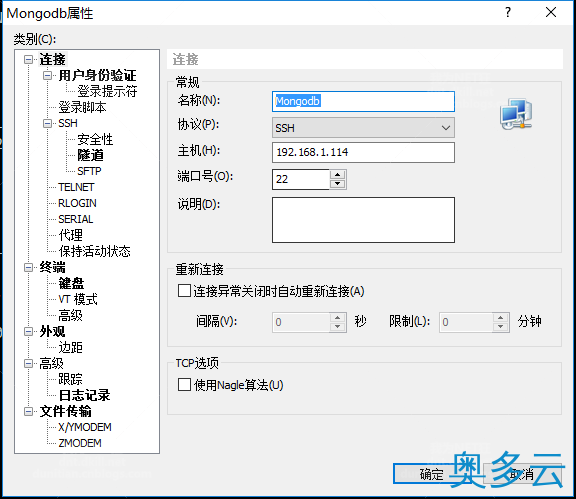Select 登录提示符 in the tree
The height and width of the screenshot is (499, 576).
[107, 91]
